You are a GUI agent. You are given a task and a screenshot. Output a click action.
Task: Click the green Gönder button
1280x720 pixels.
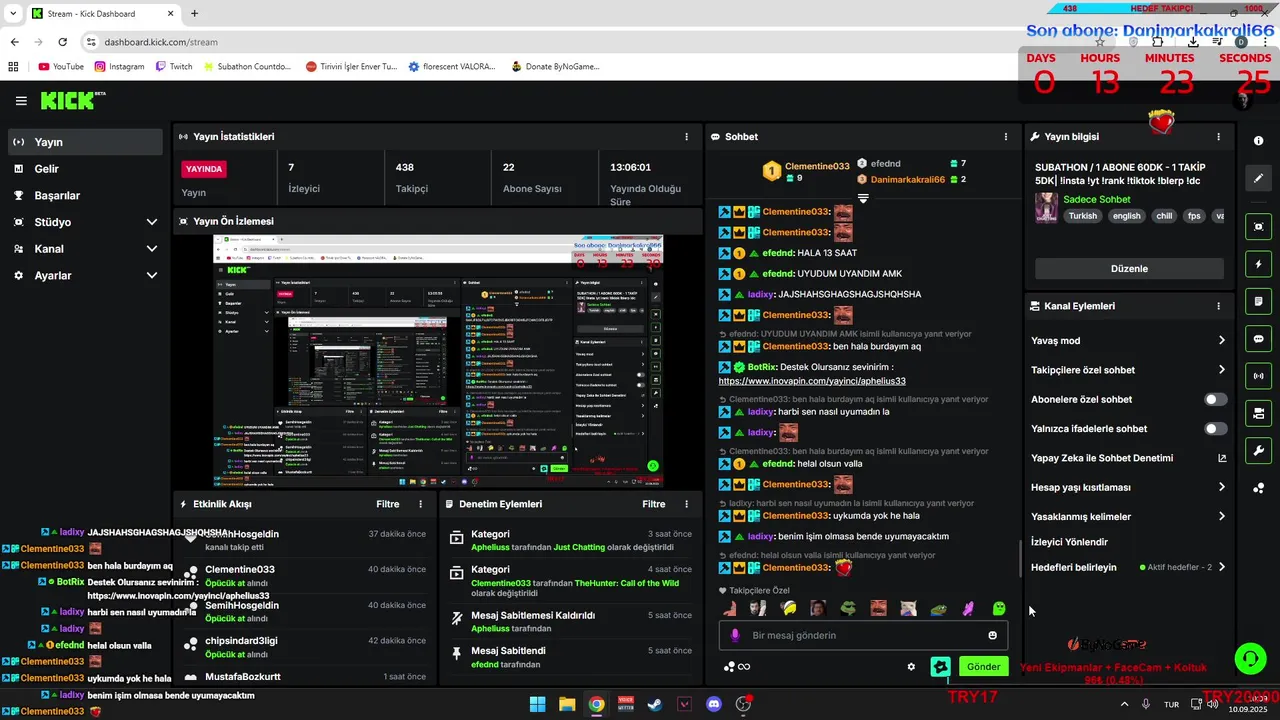[x=983, y=667]
